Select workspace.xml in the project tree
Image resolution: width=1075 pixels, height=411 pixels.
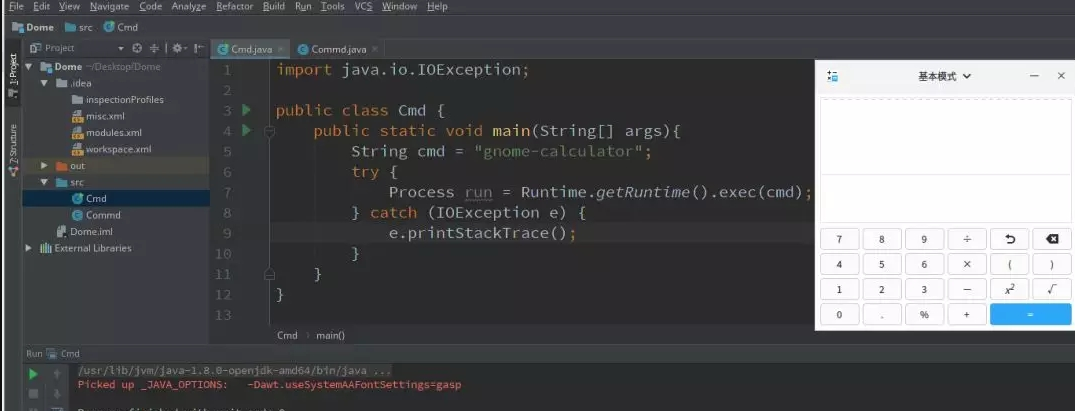[111, 149]
